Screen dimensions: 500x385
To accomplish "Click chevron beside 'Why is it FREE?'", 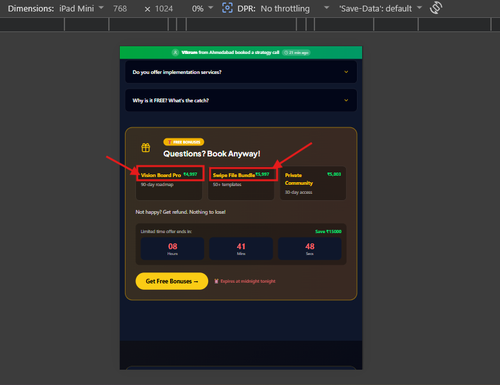I will tap(346, 100).
